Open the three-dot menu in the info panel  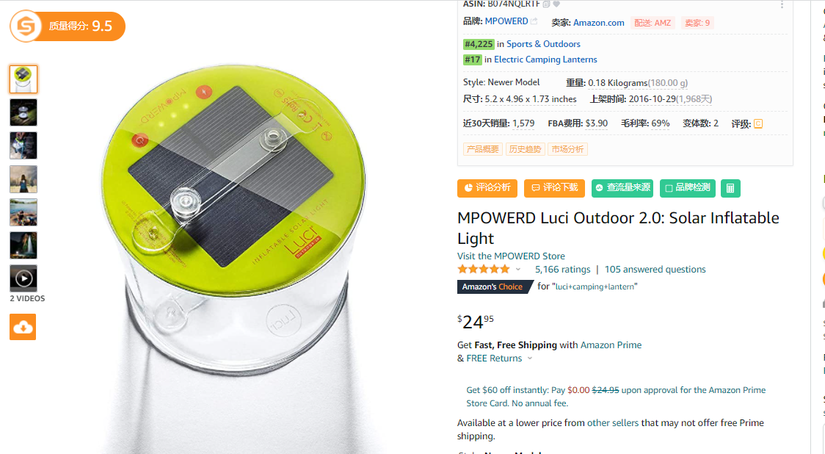pyautogui.click(x=782, y=5)
